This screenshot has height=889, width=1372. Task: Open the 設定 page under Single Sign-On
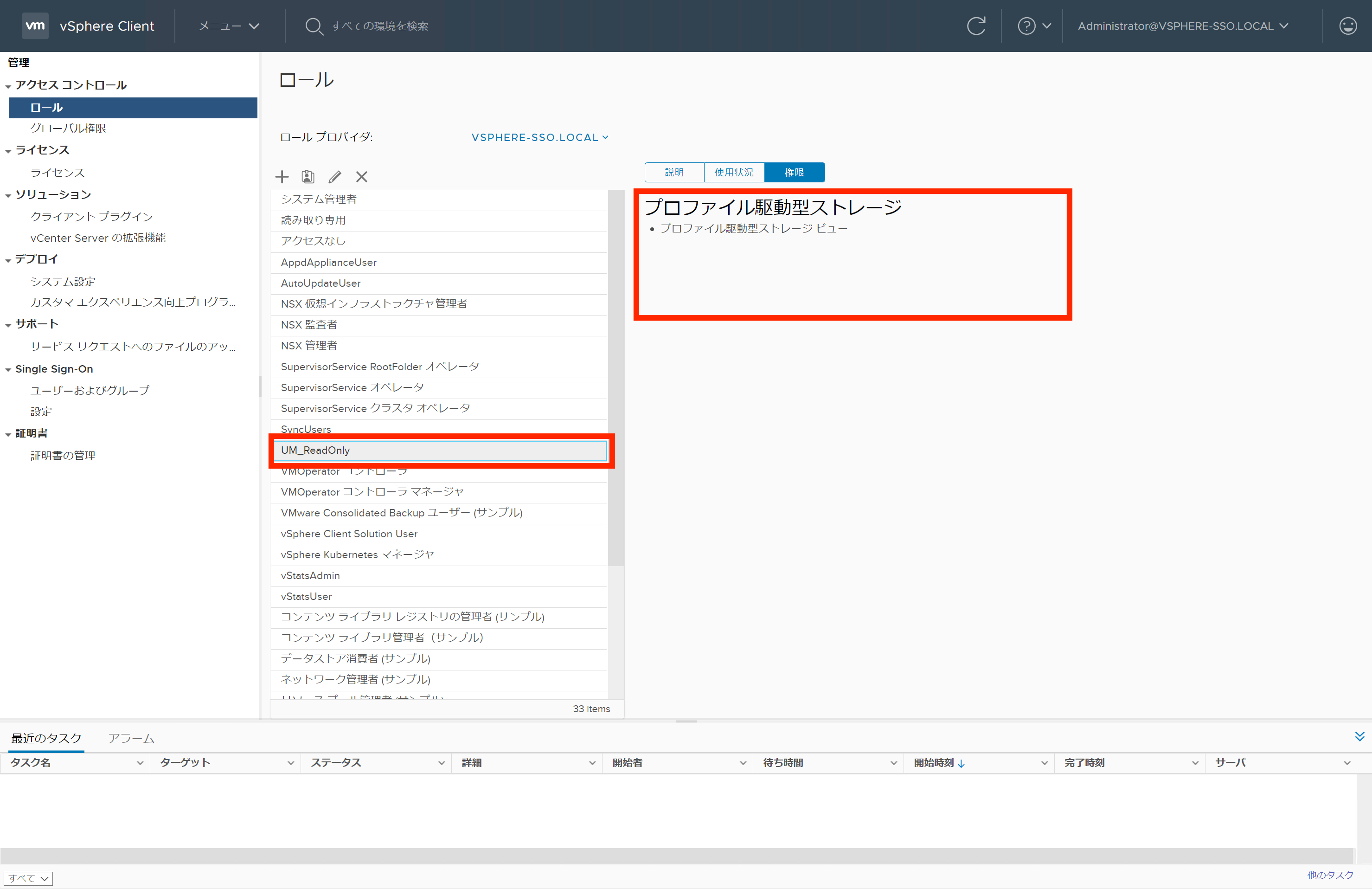click(x=41, y=412)
